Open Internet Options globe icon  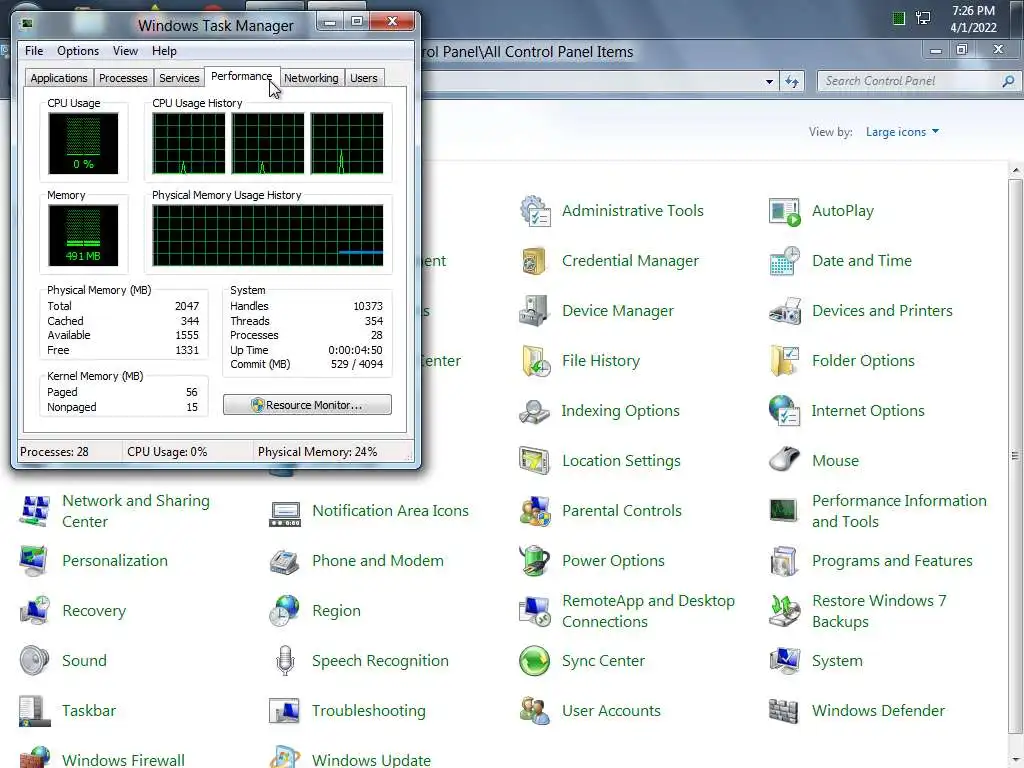(x=784, y=411)
